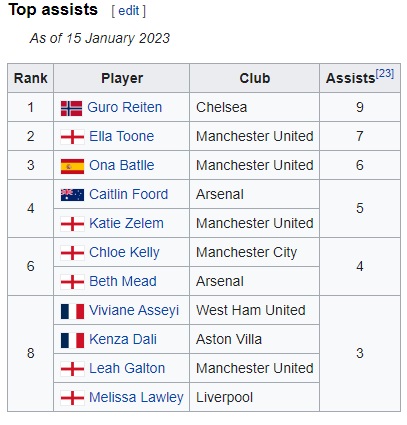This screenshot has width=407, height=425.
Task: Open reference 23 in the Assists header
Action: pyautogui.click(x=385, y=73)
